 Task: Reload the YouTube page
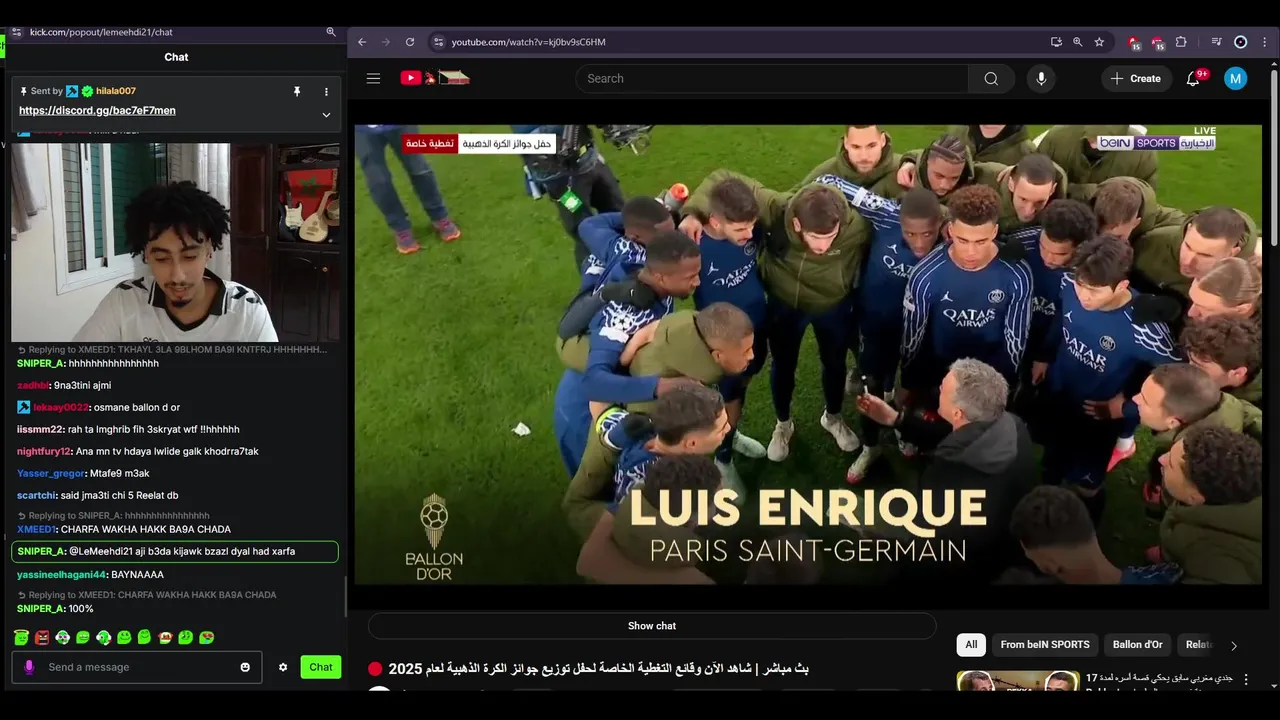click(x=410, y=42)
